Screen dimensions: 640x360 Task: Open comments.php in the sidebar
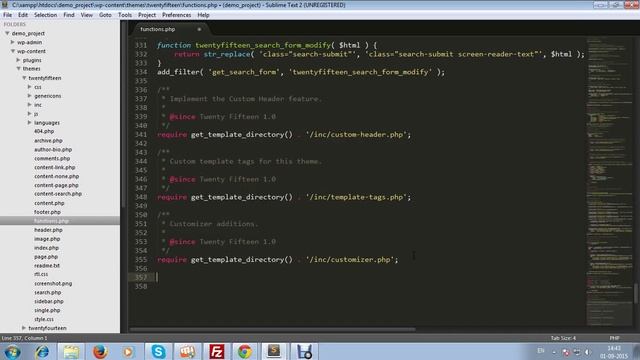click(x=52, y=158)
